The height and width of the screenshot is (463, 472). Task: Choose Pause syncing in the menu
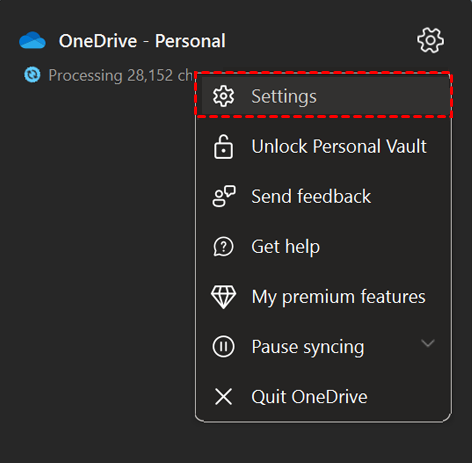click(x=323, y=347)
